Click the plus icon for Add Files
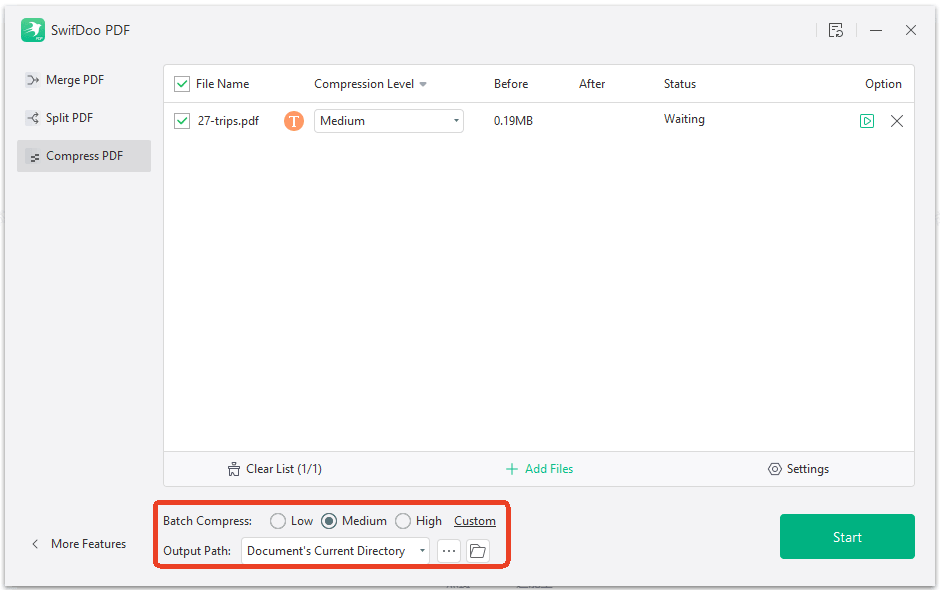 [x=511, y=469]
